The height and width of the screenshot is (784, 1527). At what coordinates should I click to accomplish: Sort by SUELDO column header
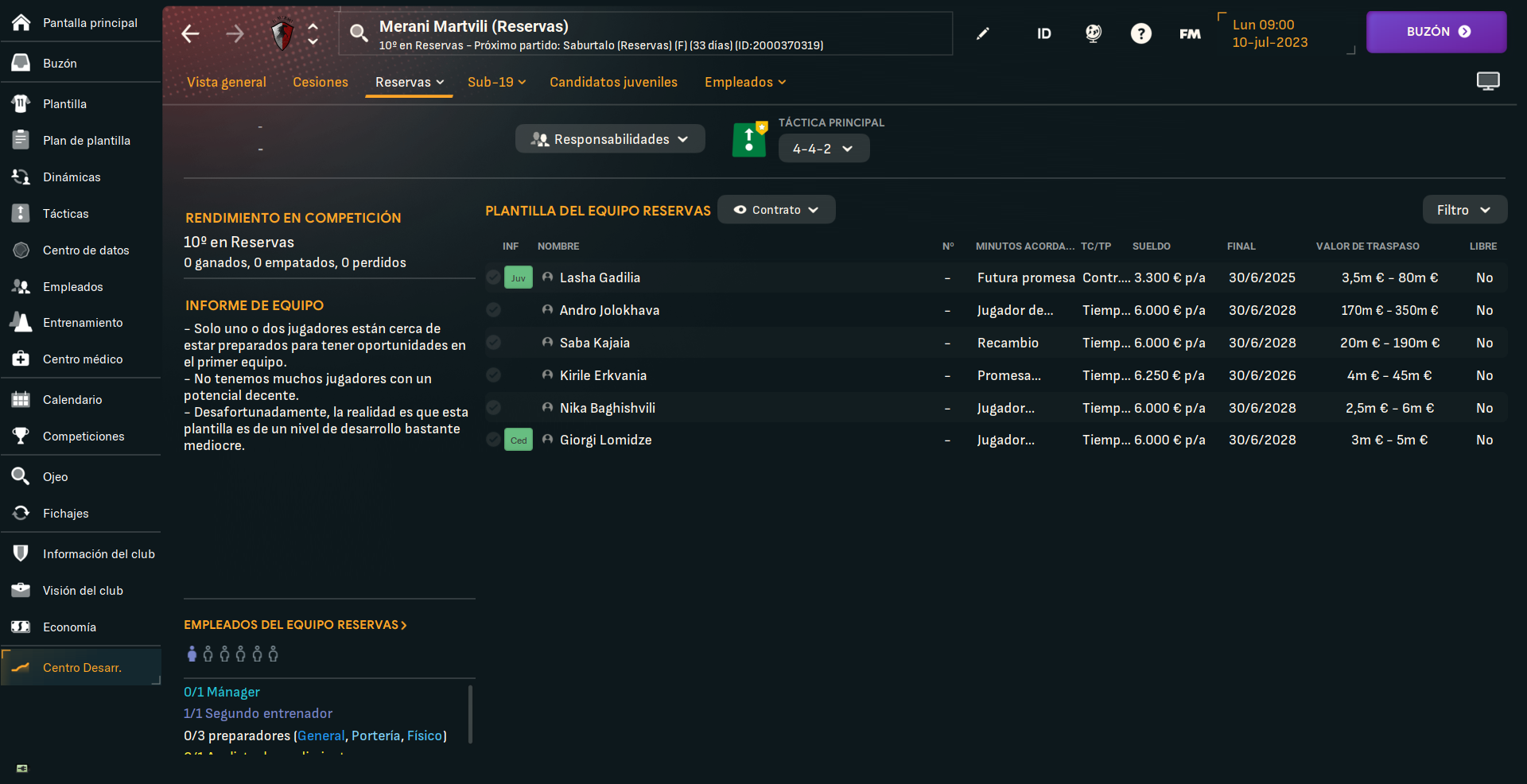pos(1151,246)
